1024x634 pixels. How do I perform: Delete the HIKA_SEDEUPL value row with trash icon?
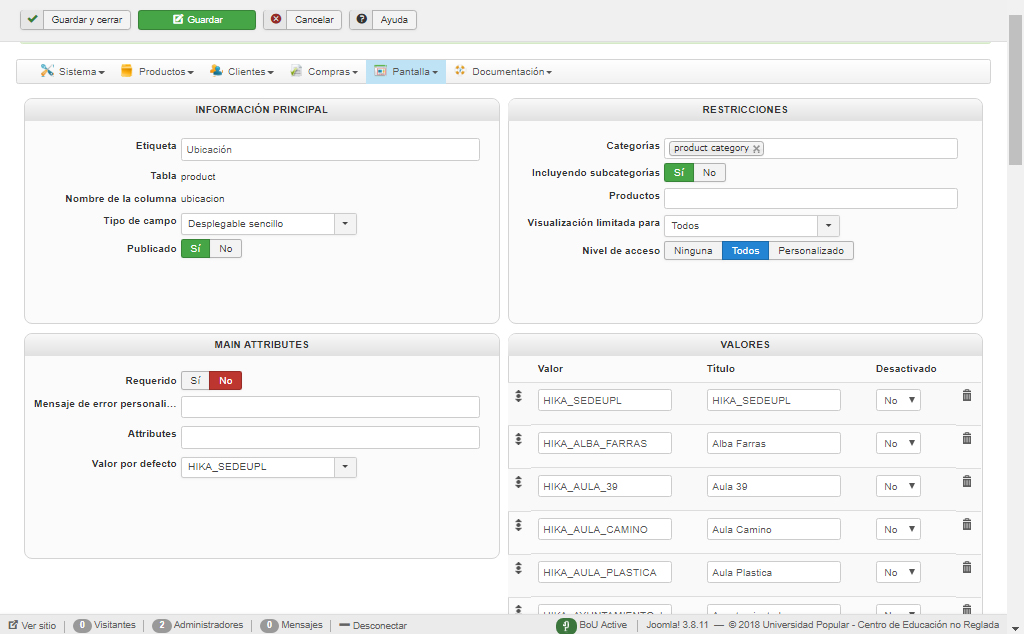click(967, 396)
